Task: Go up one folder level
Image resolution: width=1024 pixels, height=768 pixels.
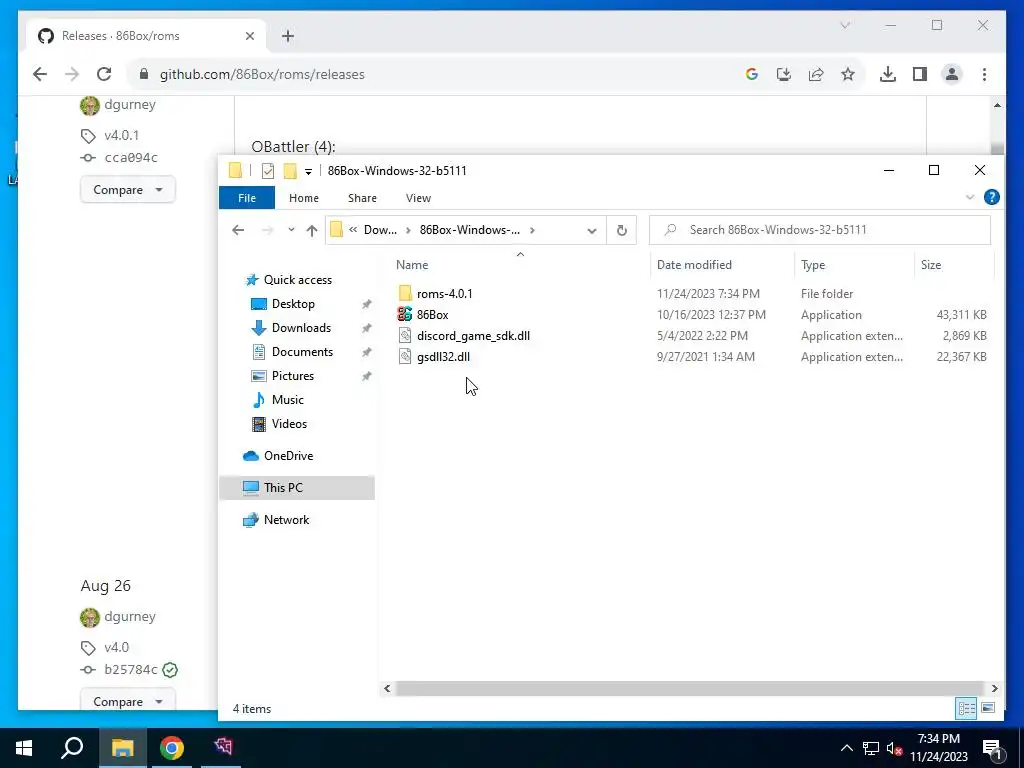Action: click(x=312, y=230)
